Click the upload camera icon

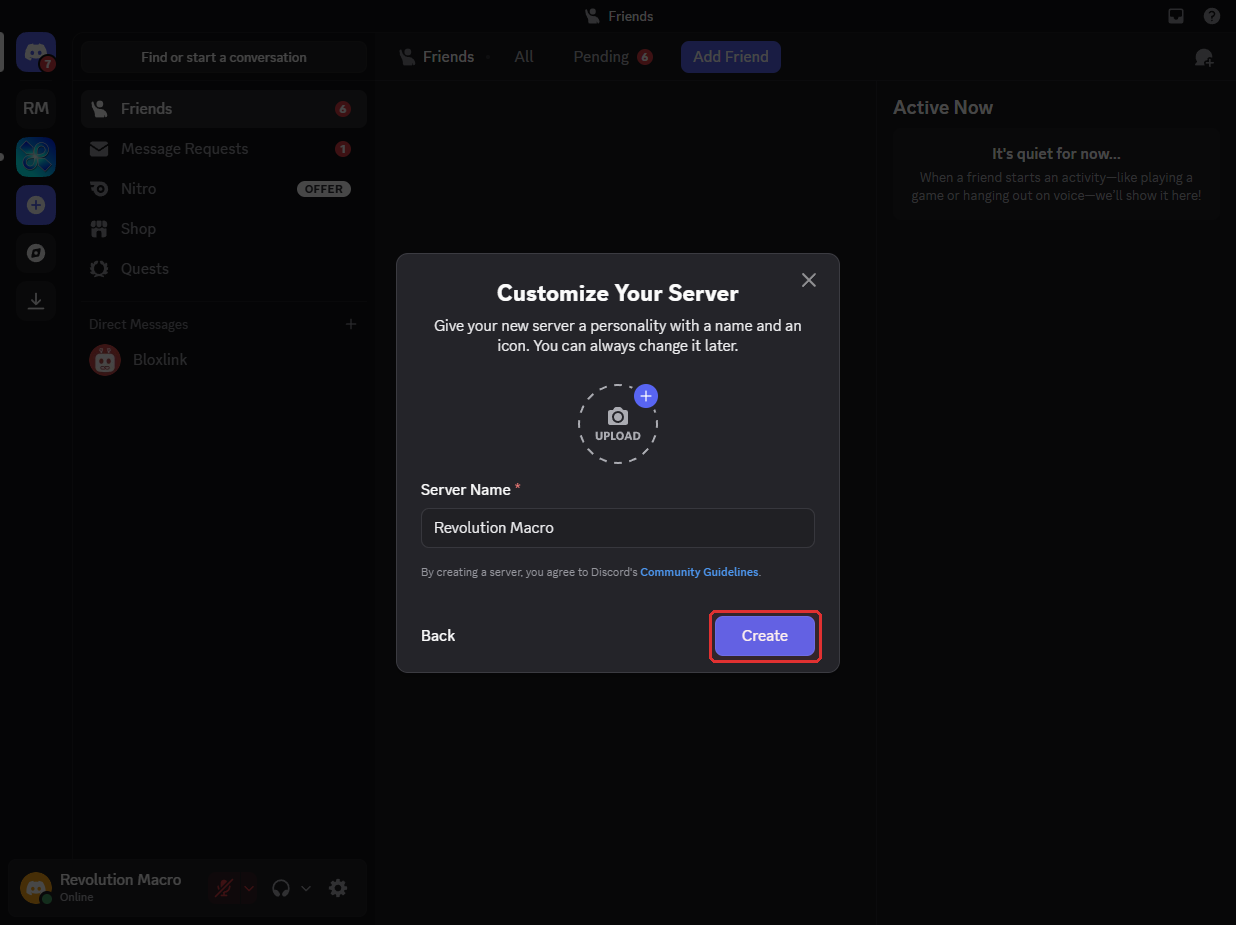(x=618, y=416)
